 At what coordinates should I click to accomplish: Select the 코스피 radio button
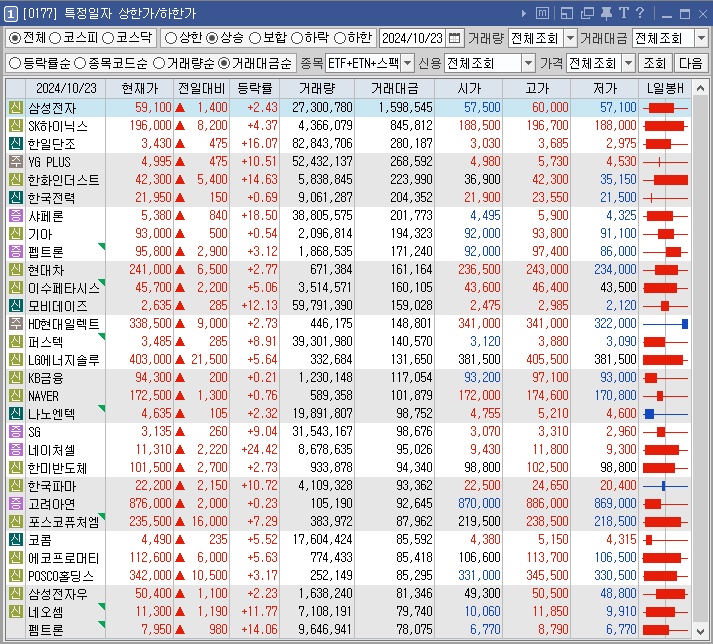[55, 38]
